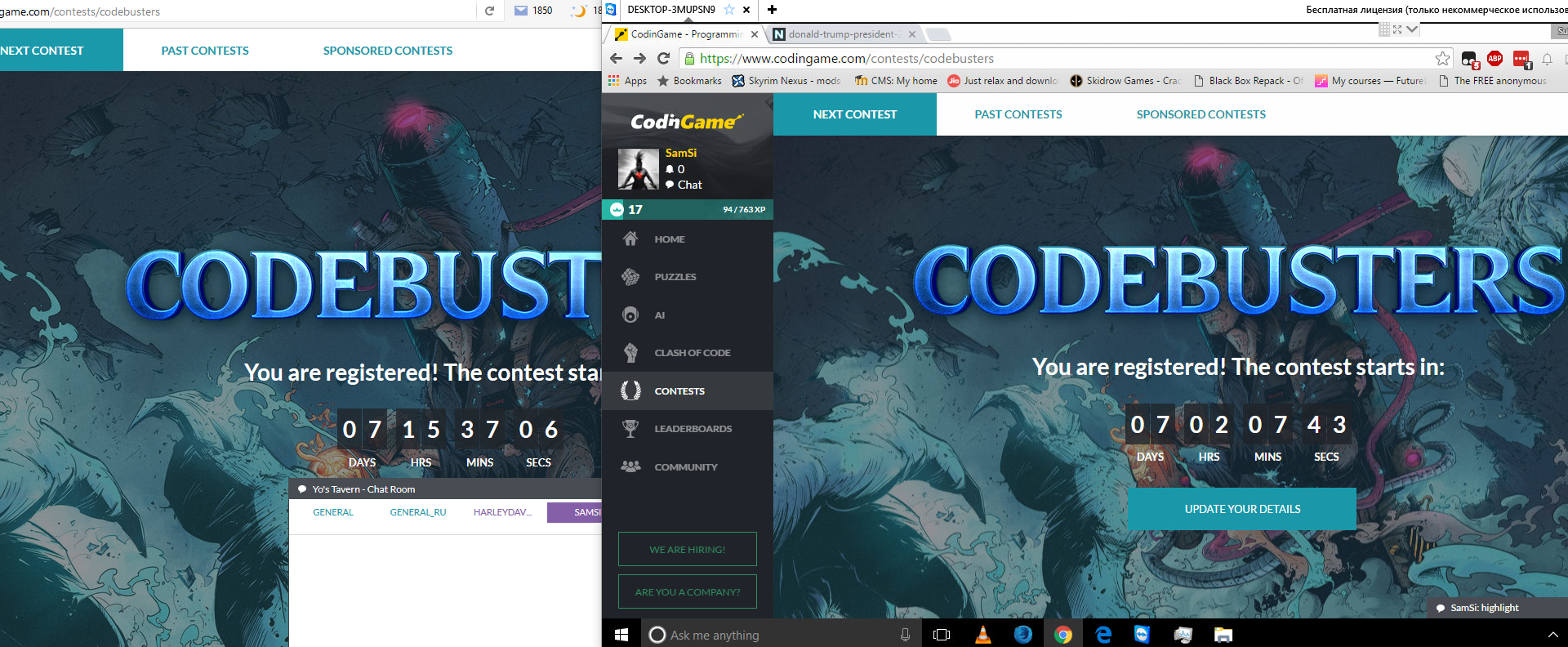The width and height of the screenshot is (1568, 647).
Task: Click the Update Your Details button
Action: tap(1241, 509)
